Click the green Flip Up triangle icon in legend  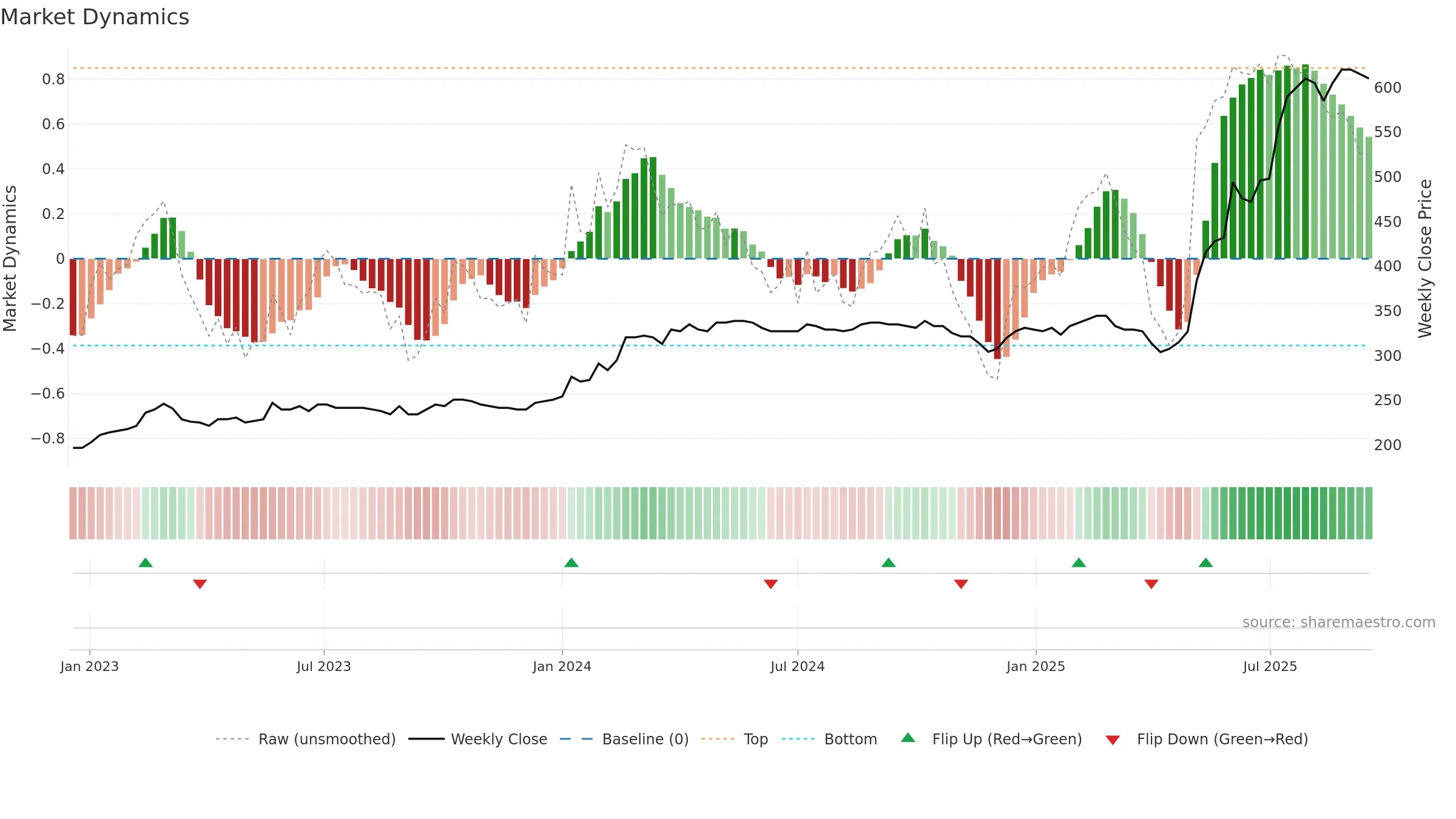908,738
